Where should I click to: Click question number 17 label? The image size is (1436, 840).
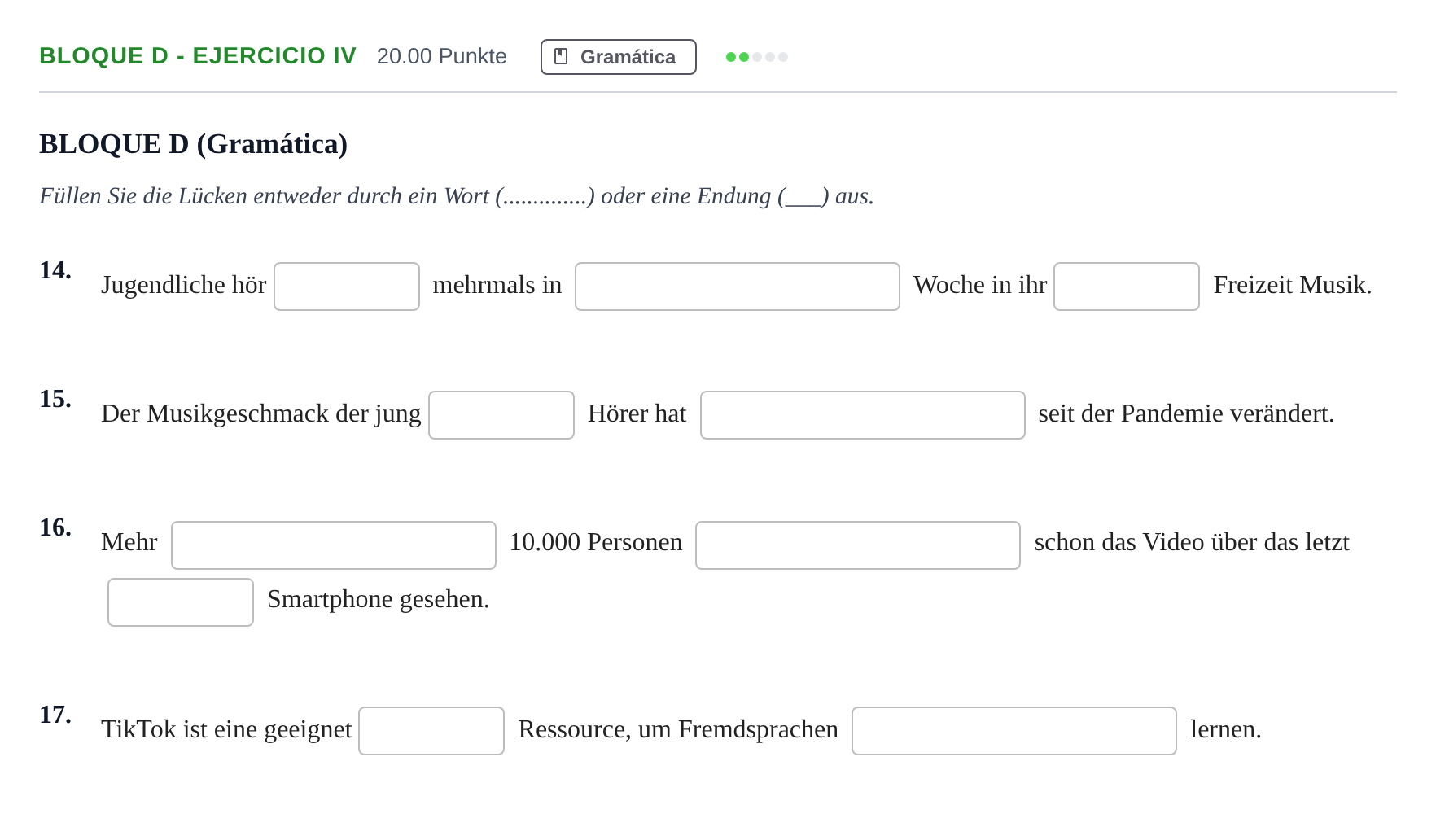tap(55, 715)
